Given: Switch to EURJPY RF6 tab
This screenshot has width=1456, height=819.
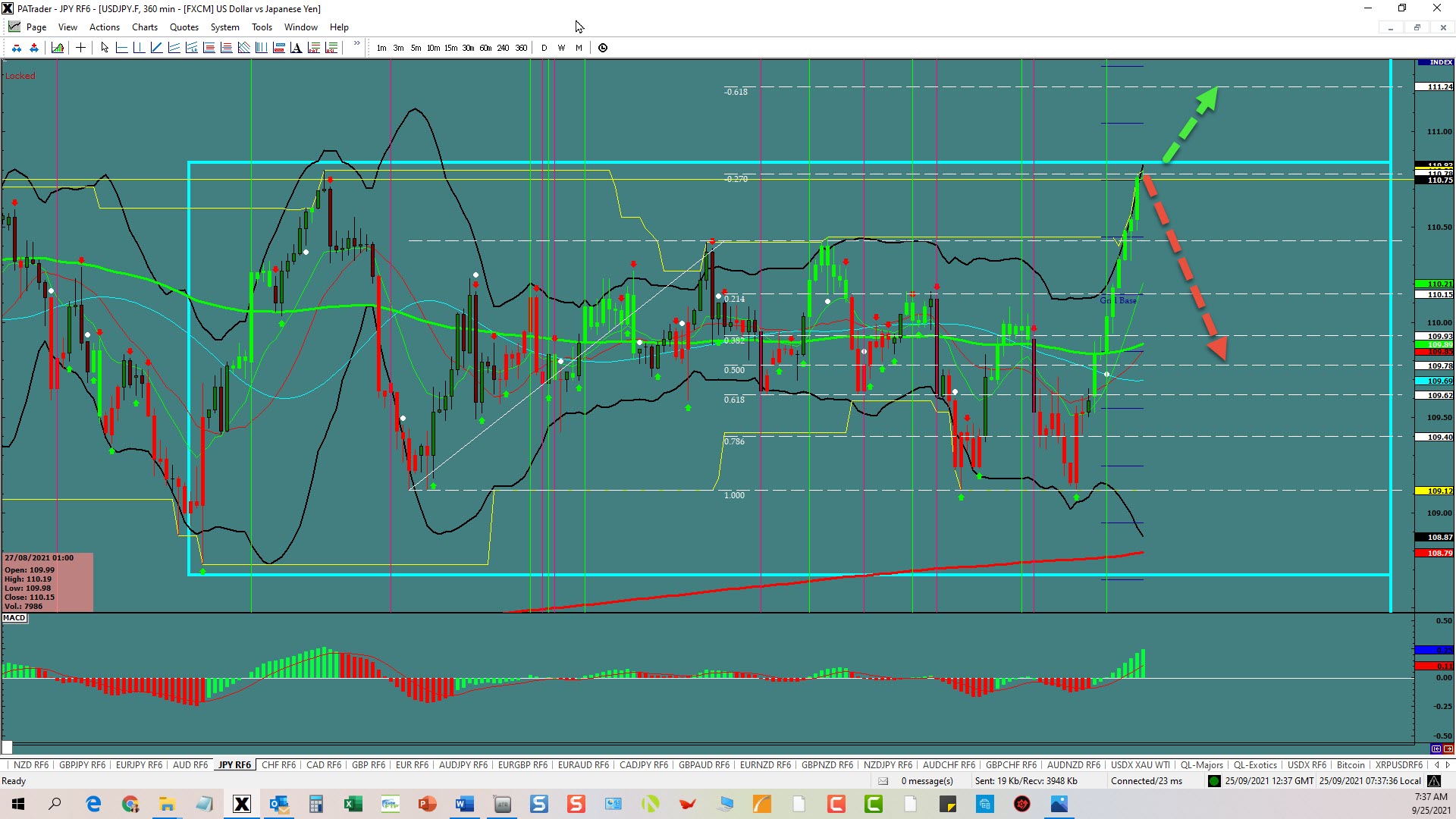Looking at the screenshot, I should (x=140, y=765).
